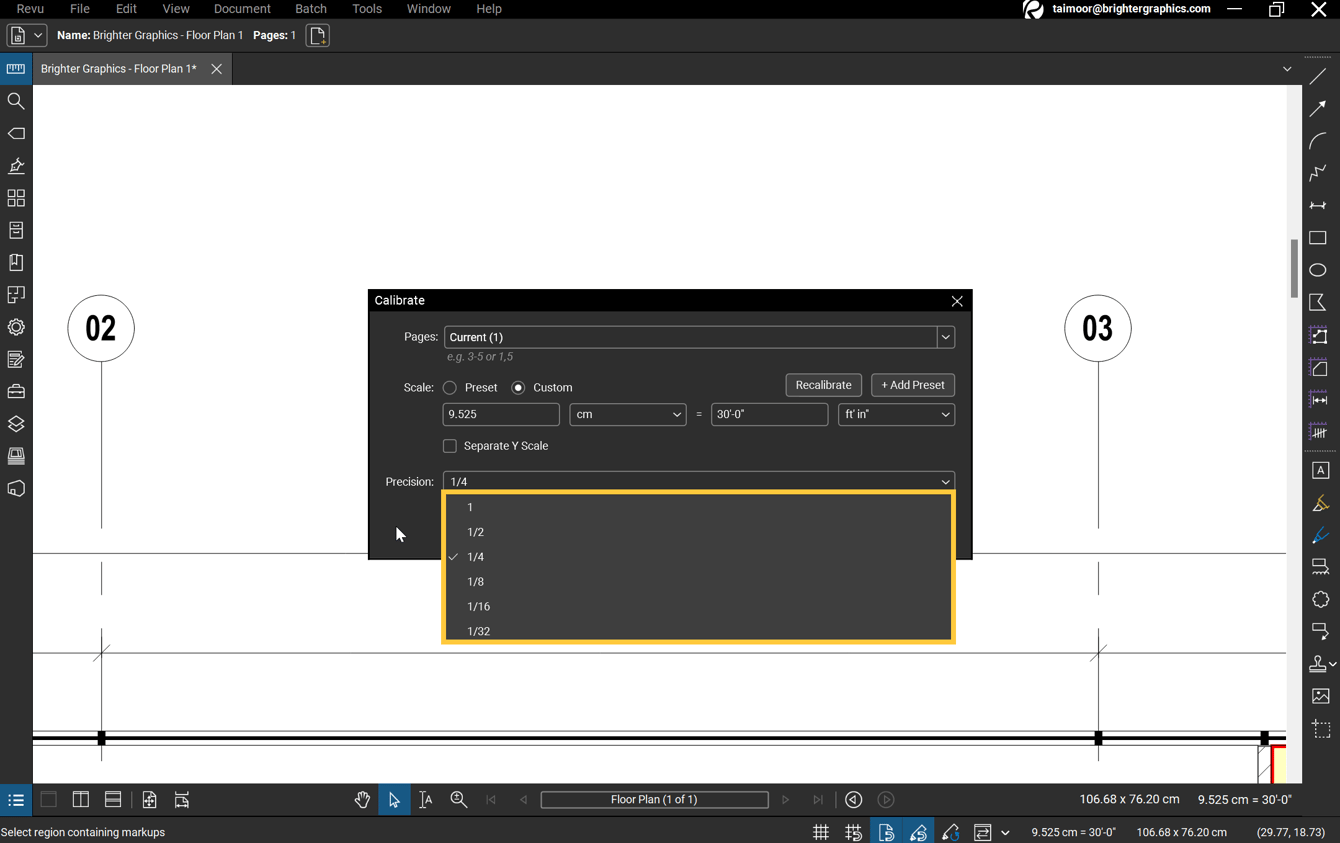Select the Line tool
Screen dimensions: 1340x843
pyautogui.click(x=1318, y=75)
